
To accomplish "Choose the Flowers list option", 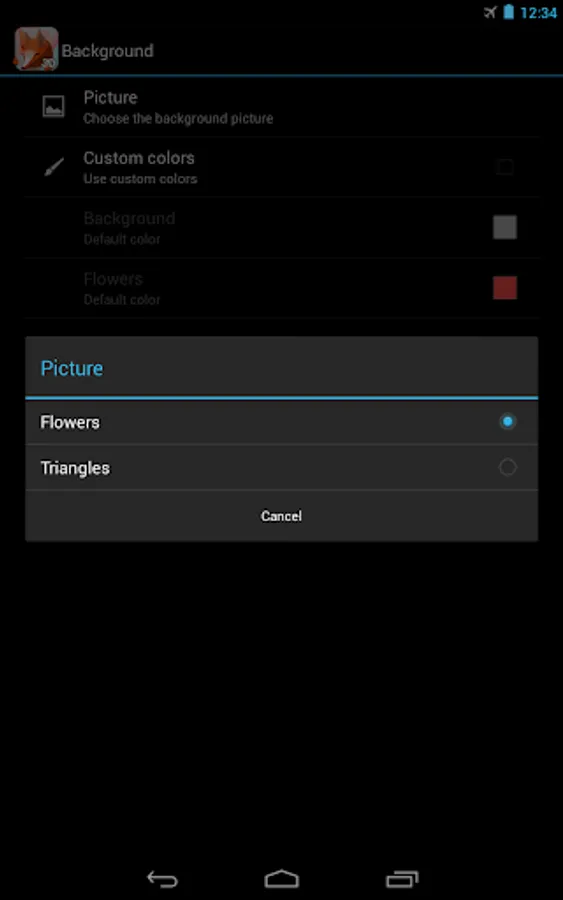I will 281,422.
